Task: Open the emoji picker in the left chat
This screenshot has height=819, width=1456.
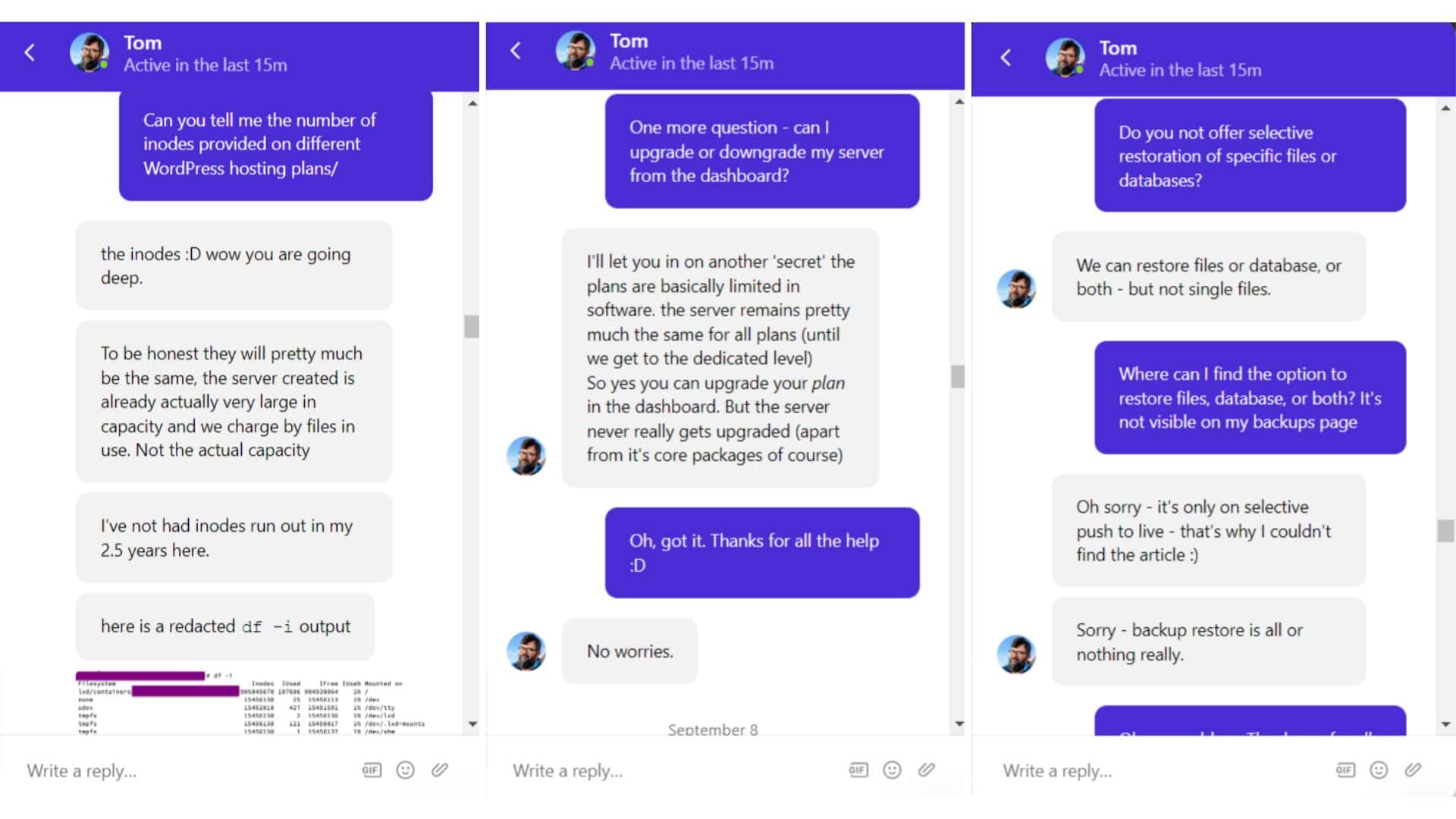Action: (406, 770)
